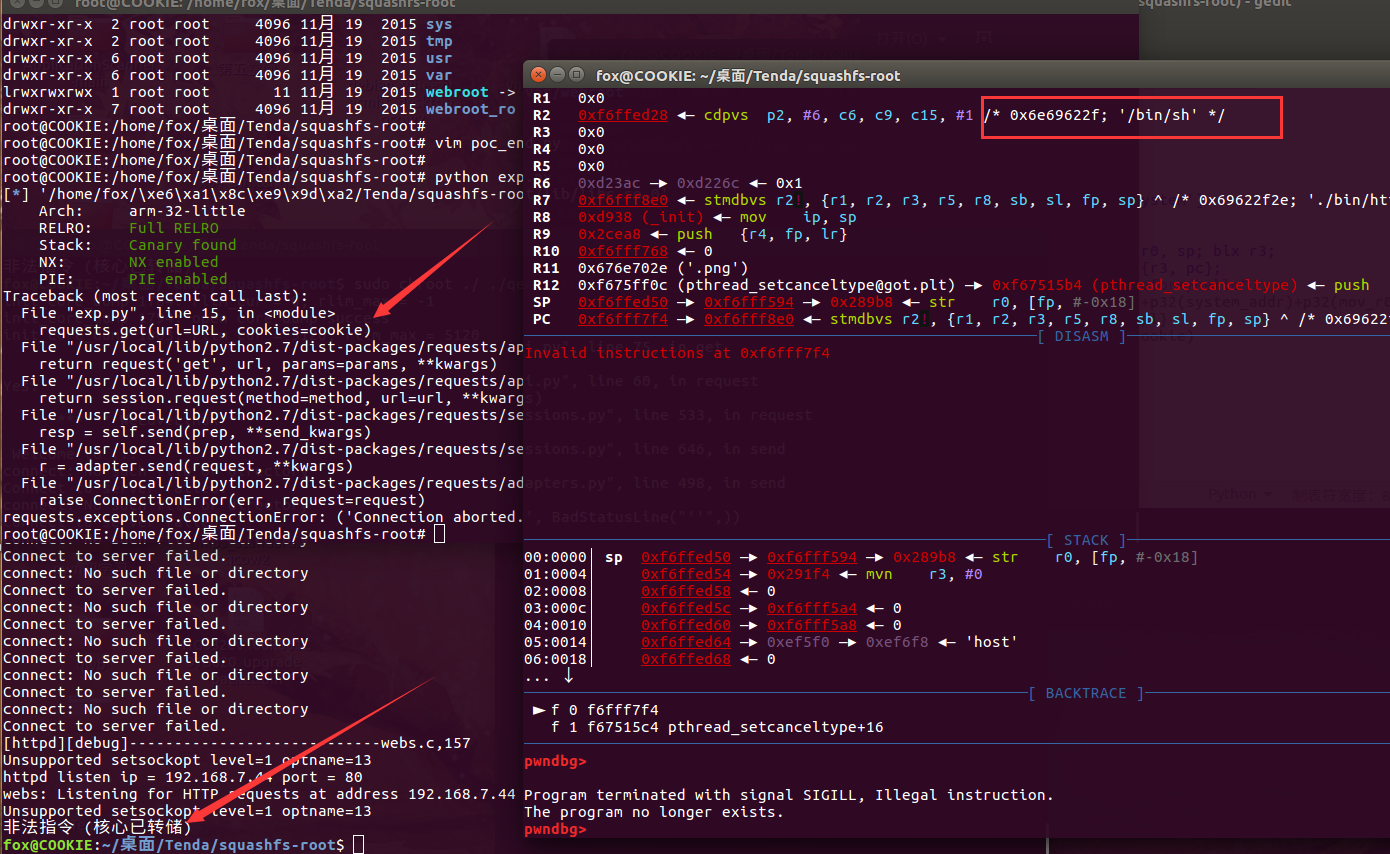Click the DISASM section header
The width and height of the screenshot is (1390, 854).
click(1082, 335)
